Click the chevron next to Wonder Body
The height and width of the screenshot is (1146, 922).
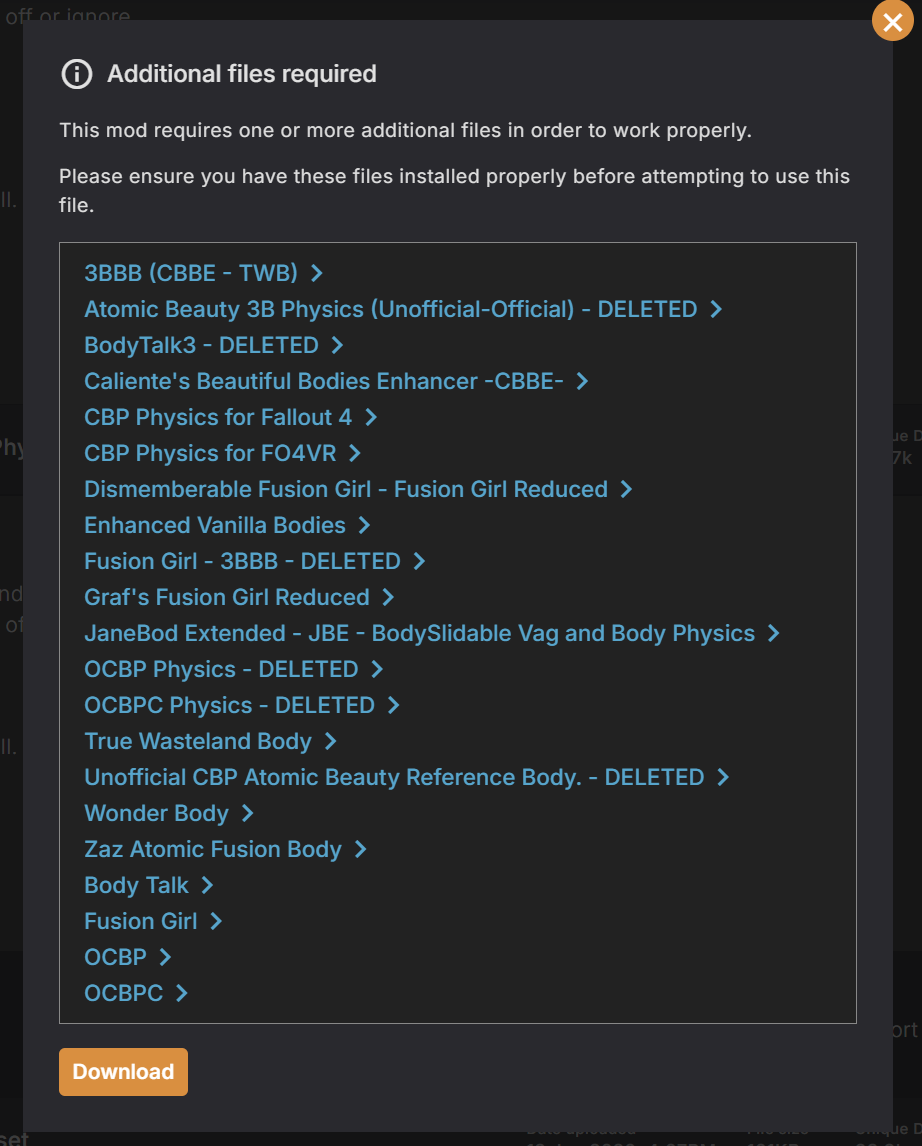(248, 813)
